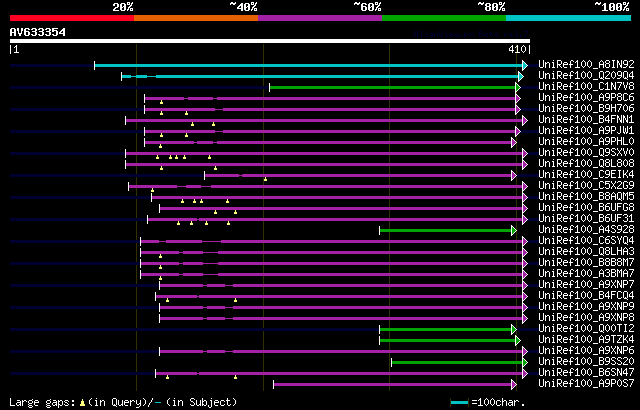This screenshot has width=640, height=410.
Task: Click the white AV633354 query sequence bar
Action: coord(270,41)
